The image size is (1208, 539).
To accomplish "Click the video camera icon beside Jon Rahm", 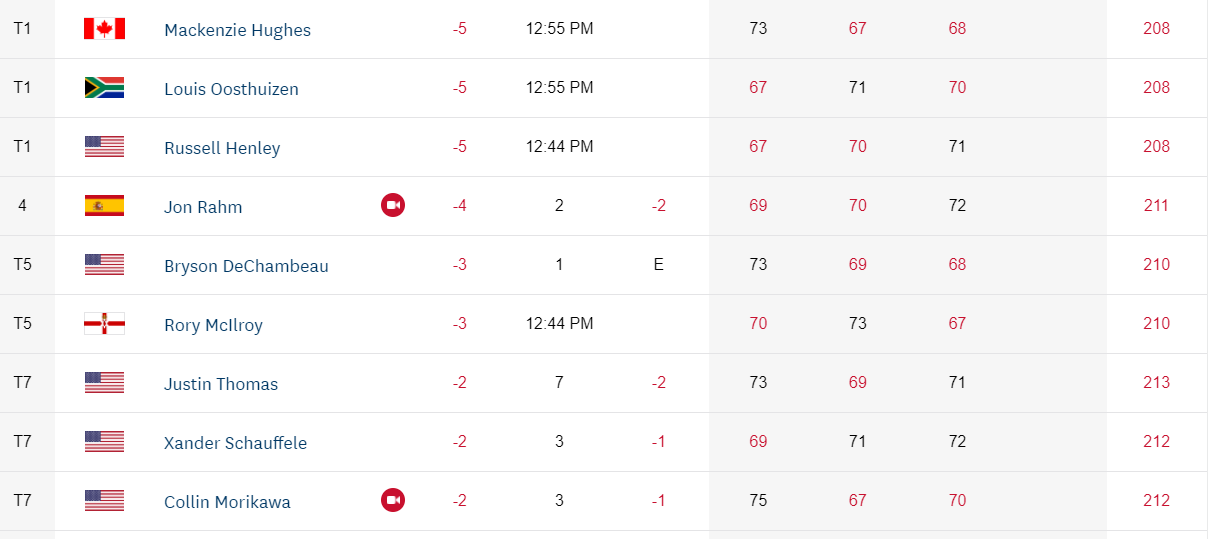I will (393, 206).
